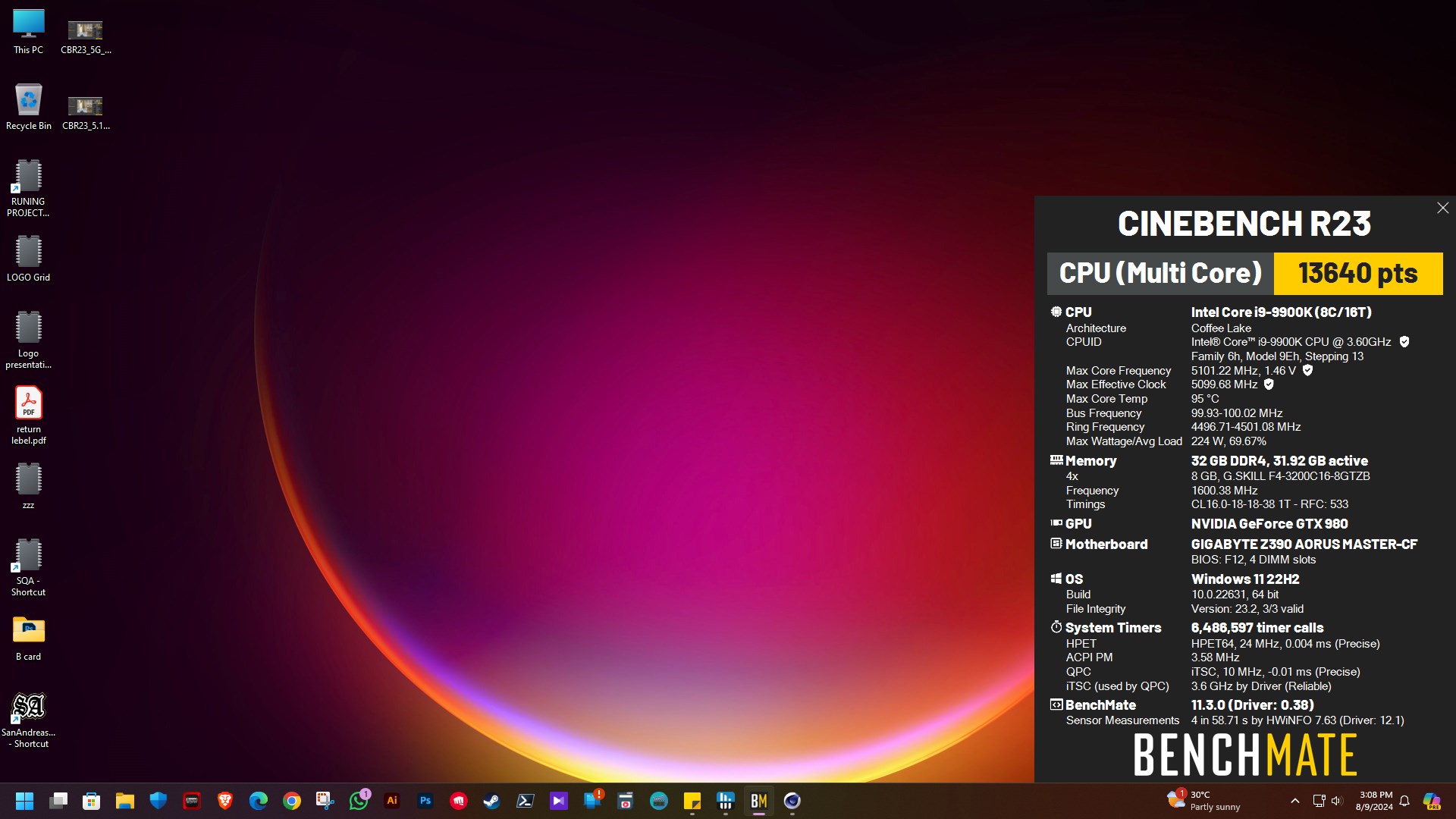Open Snipping Tool from the taskbar

[x=325, y=801]
